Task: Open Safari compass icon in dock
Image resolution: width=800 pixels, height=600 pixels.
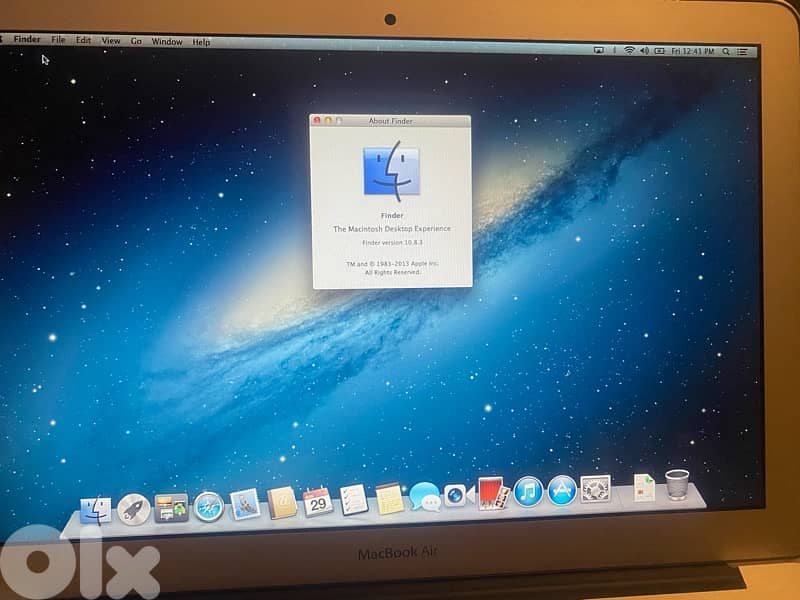Action: point(208,506)
